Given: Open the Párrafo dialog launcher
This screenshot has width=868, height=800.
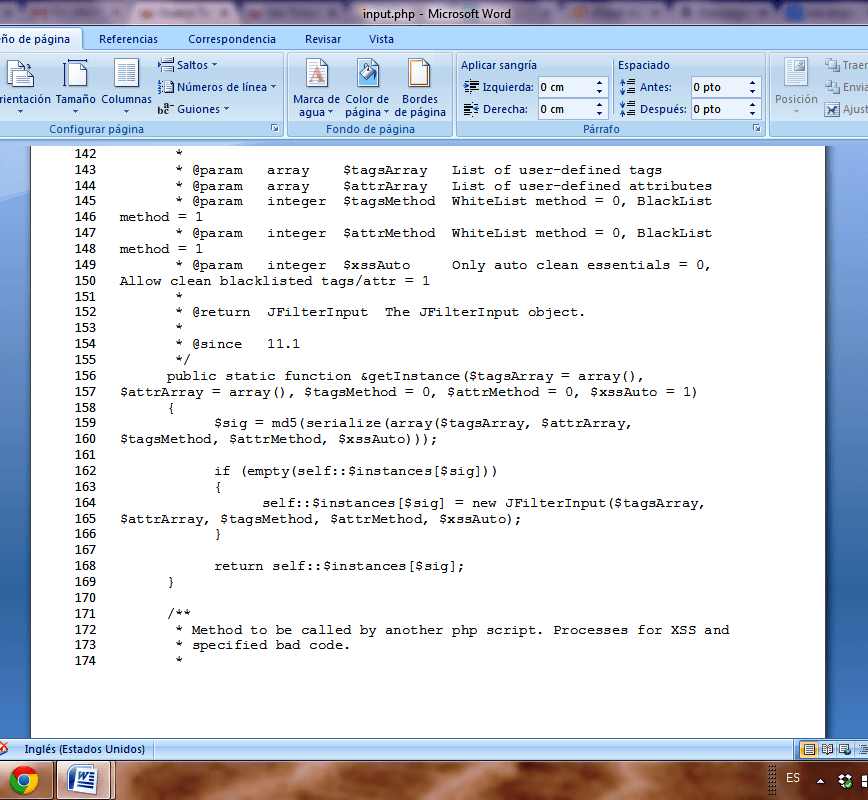Looking at the screenshot, I should 757,128.
